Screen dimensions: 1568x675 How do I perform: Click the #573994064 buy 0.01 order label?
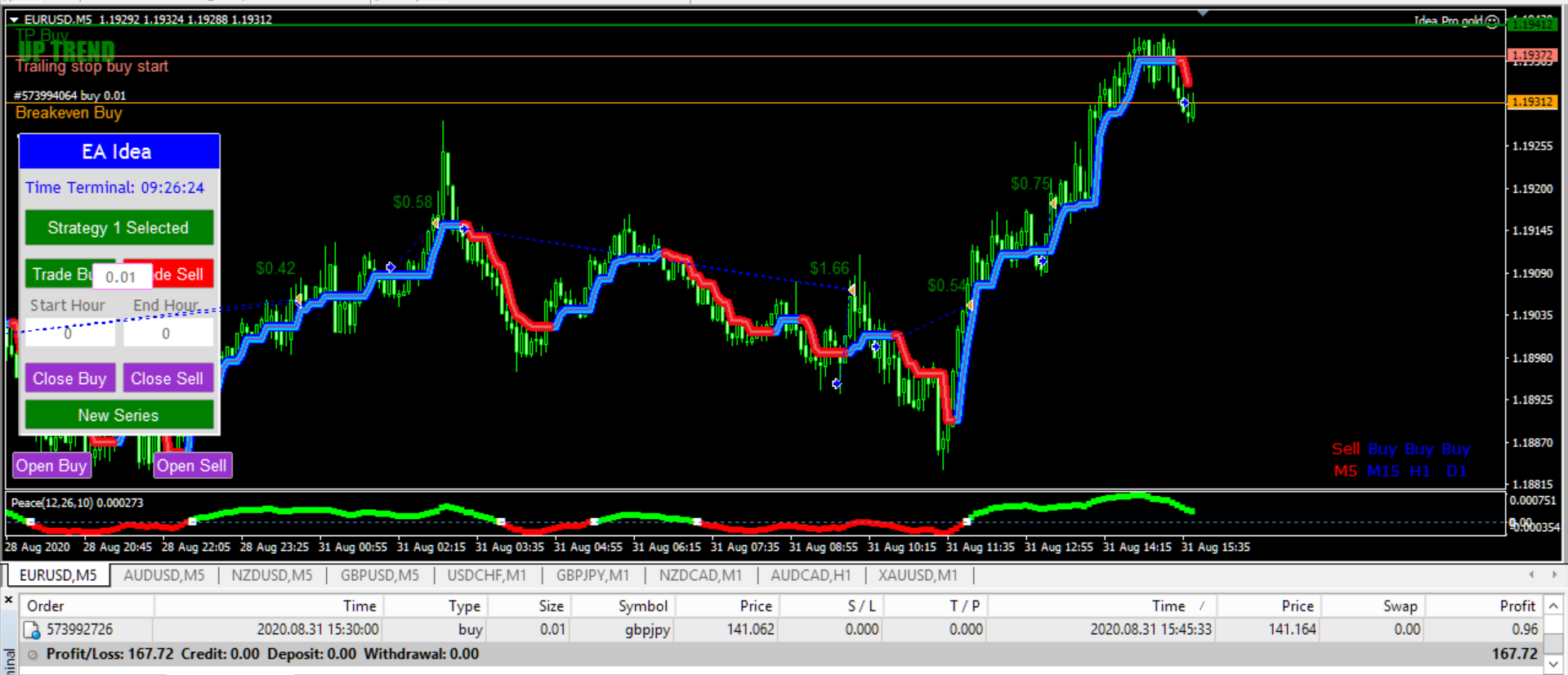point(70,96)
